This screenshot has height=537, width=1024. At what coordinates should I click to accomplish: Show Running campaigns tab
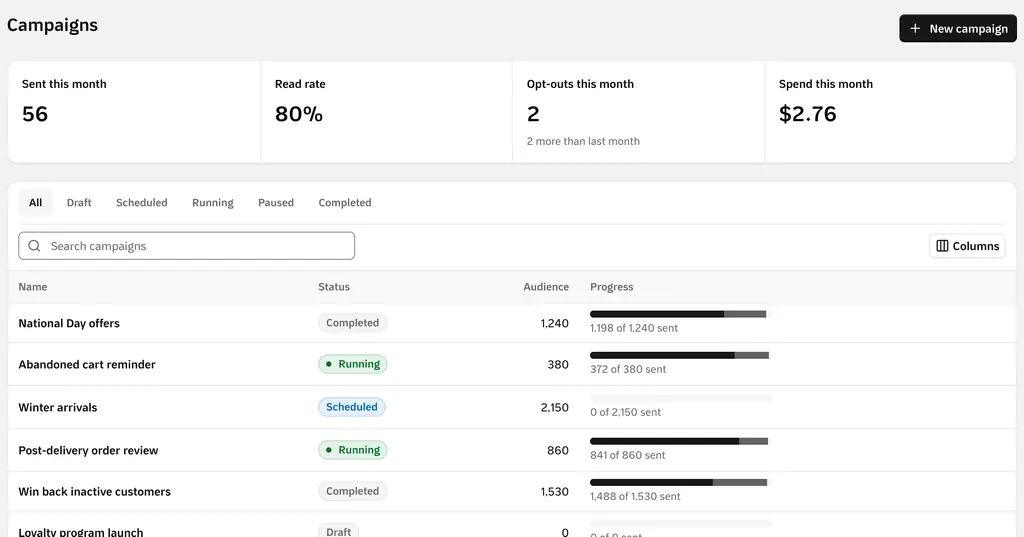click(212, 203)
